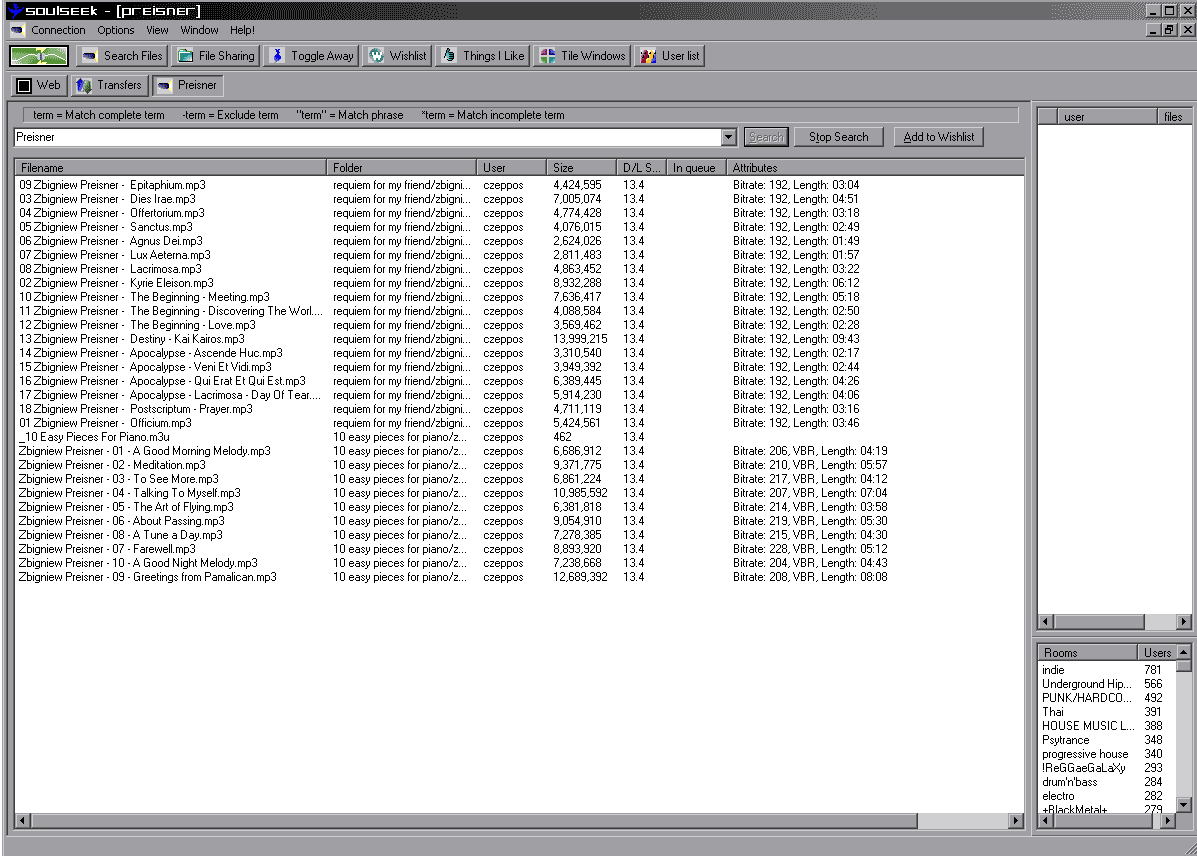Select 04 - Talking To Myself.mp3
Image resolution: width=1197 pixels, height=856 pixels.
click(x=130, y=493)
